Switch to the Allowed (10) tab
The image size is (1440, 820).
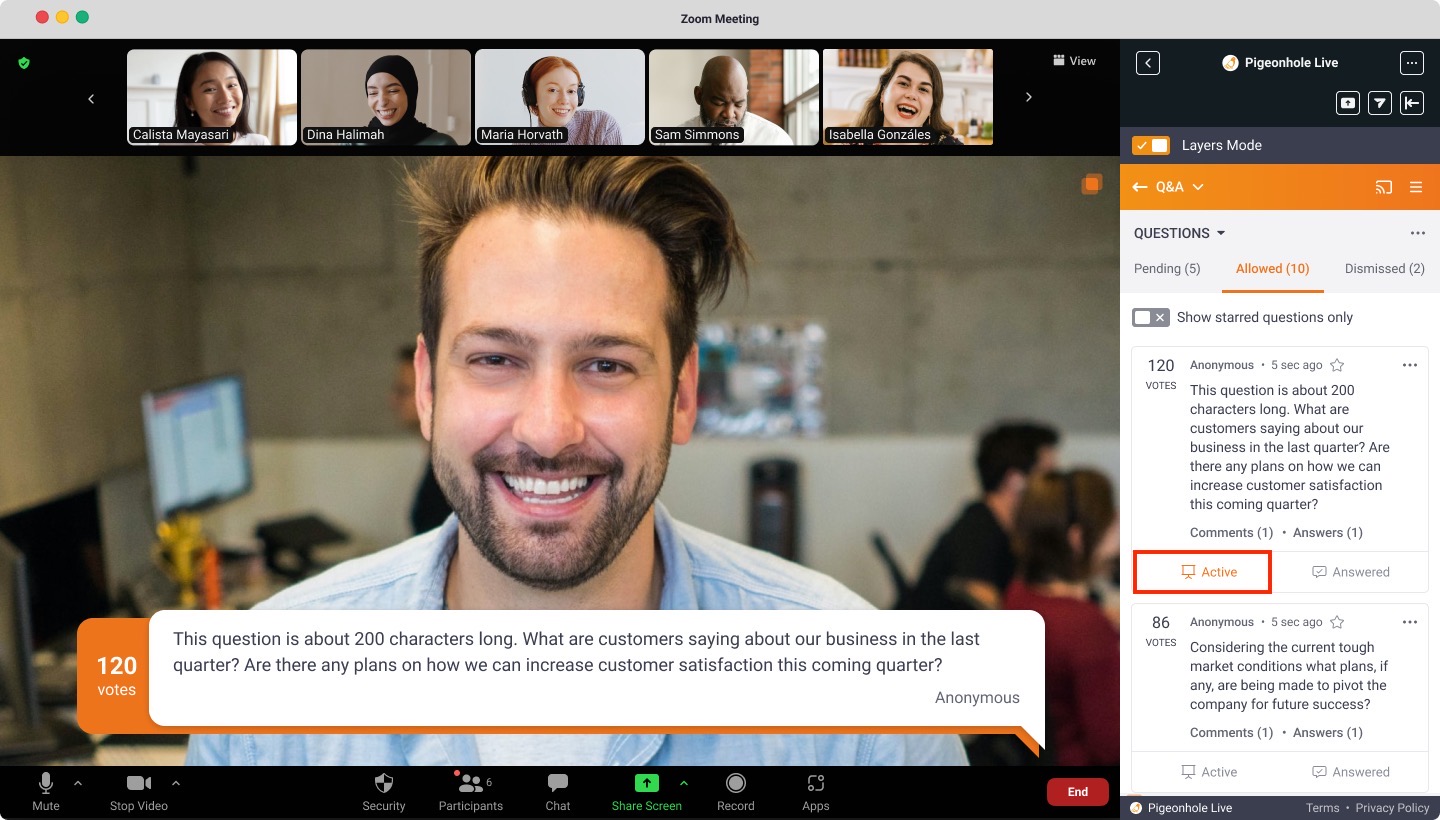point(1272,268)
